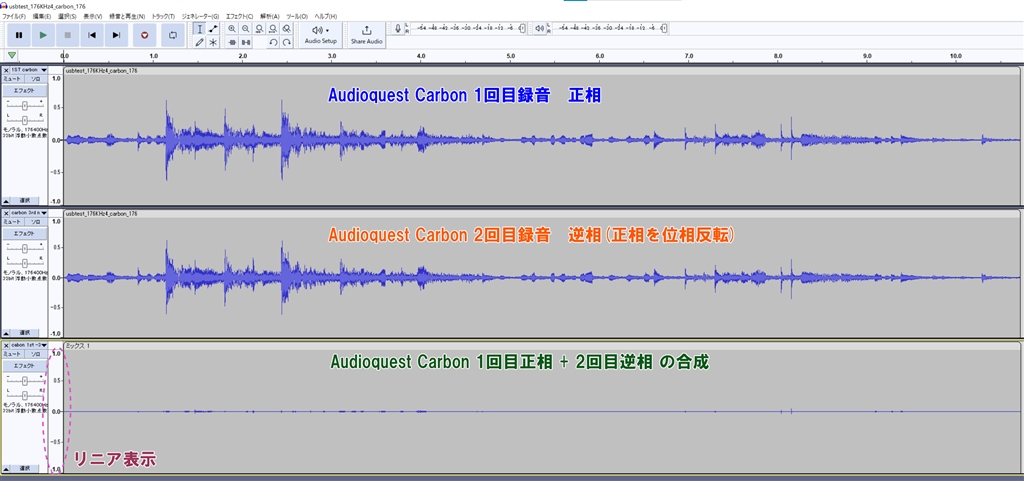Click the speaker playback meter icon
The width and height of the screenshot is (1024, 481).
pyautogui.click(x=539, y=29)
